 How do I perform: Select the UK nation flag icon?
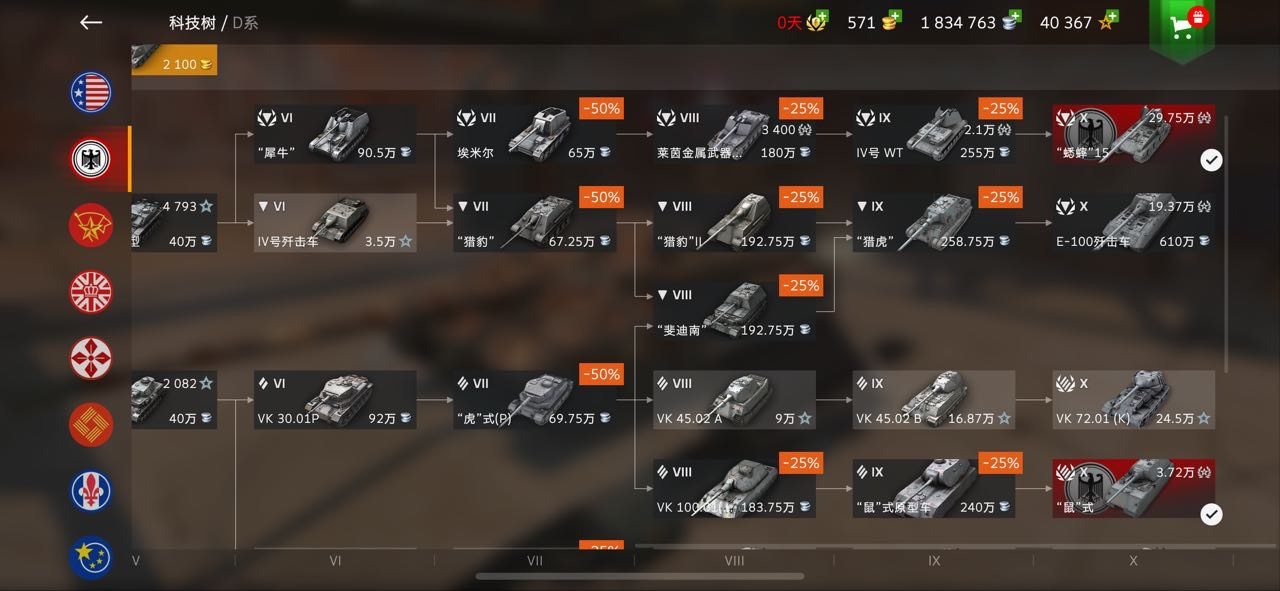pyautogui.click(x=91, y=292)
